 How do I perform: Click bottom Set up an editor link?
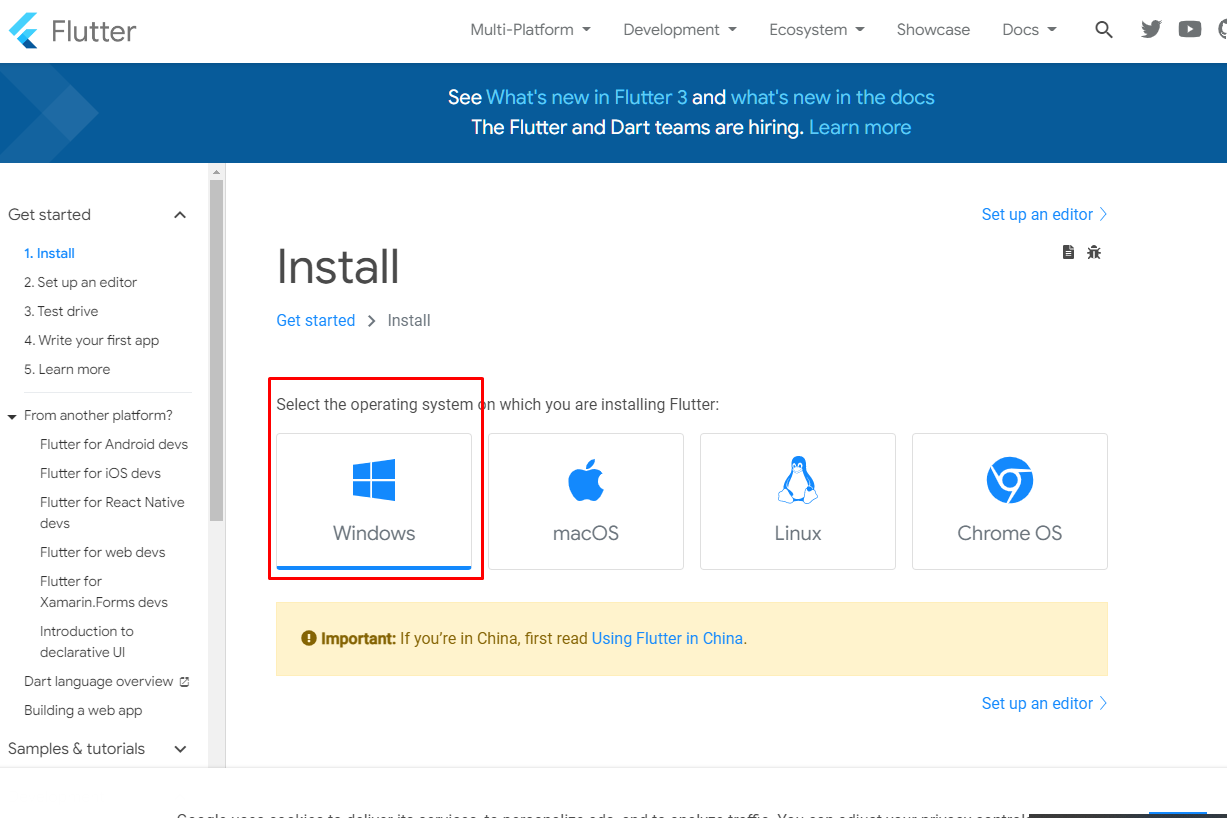pyautogui.click(x=1045, y=703)
